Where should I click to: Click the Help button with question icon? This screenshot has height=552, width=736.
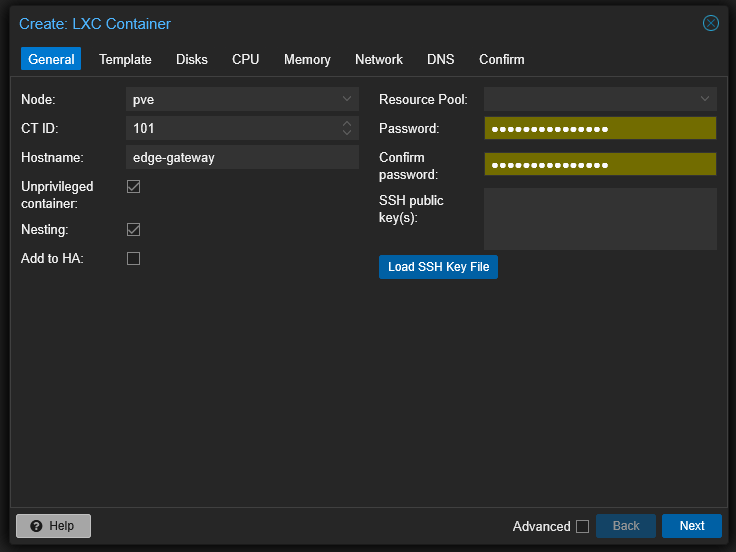[53, 526]
